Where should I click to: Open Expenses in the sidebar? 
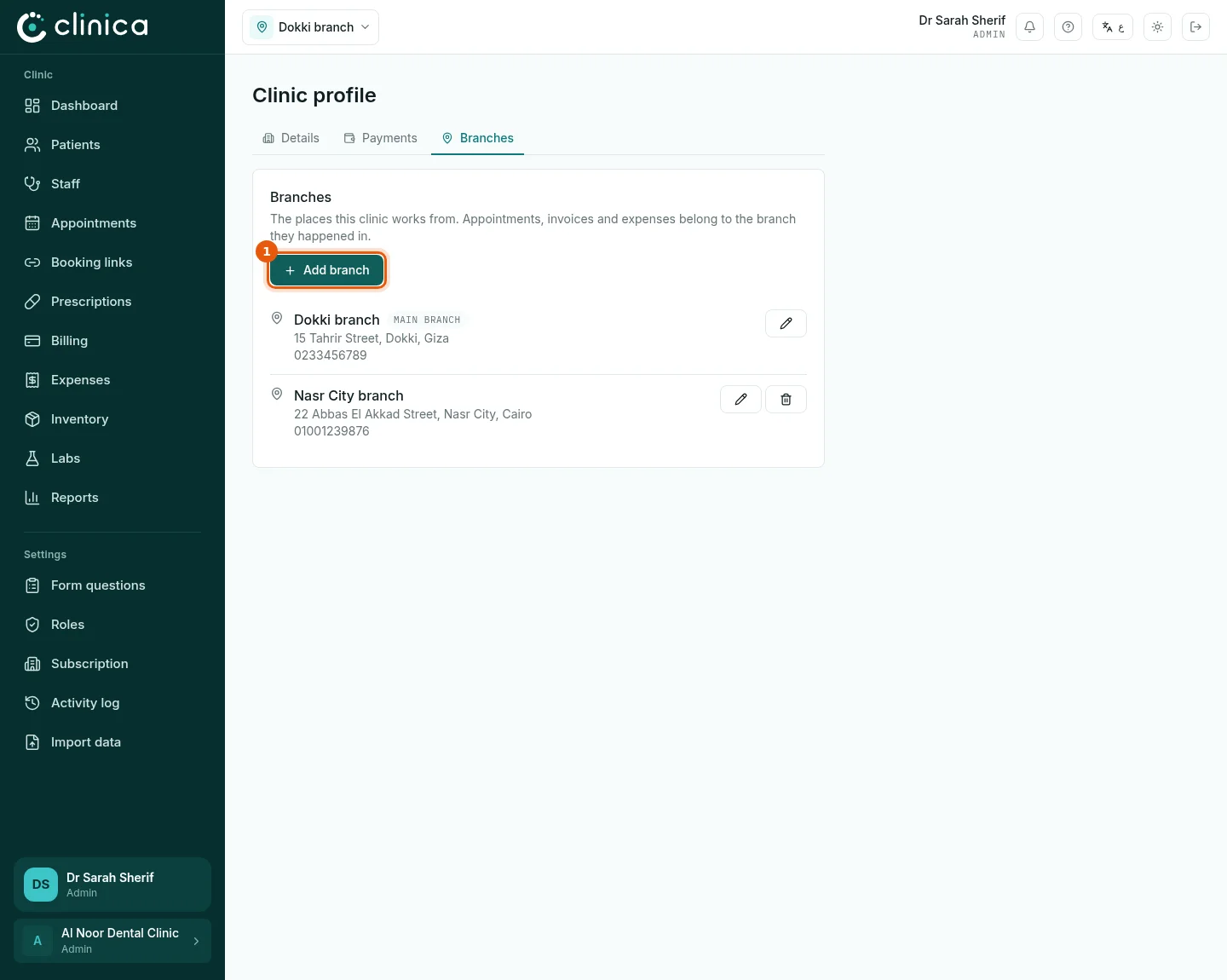click(x=112, y=380)
